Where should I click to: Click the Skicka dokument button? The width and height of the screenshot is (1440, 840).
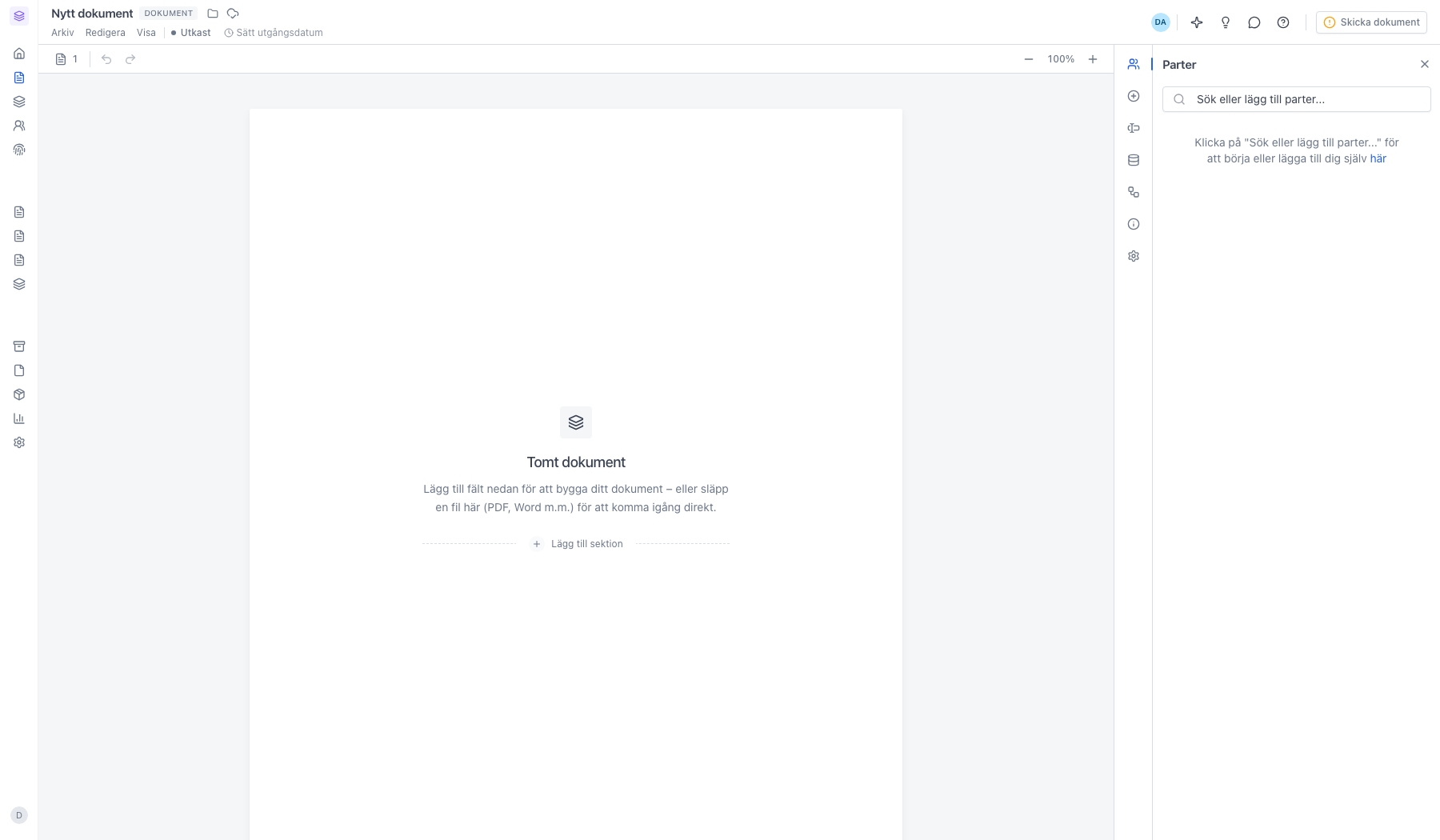(1371, 22)
